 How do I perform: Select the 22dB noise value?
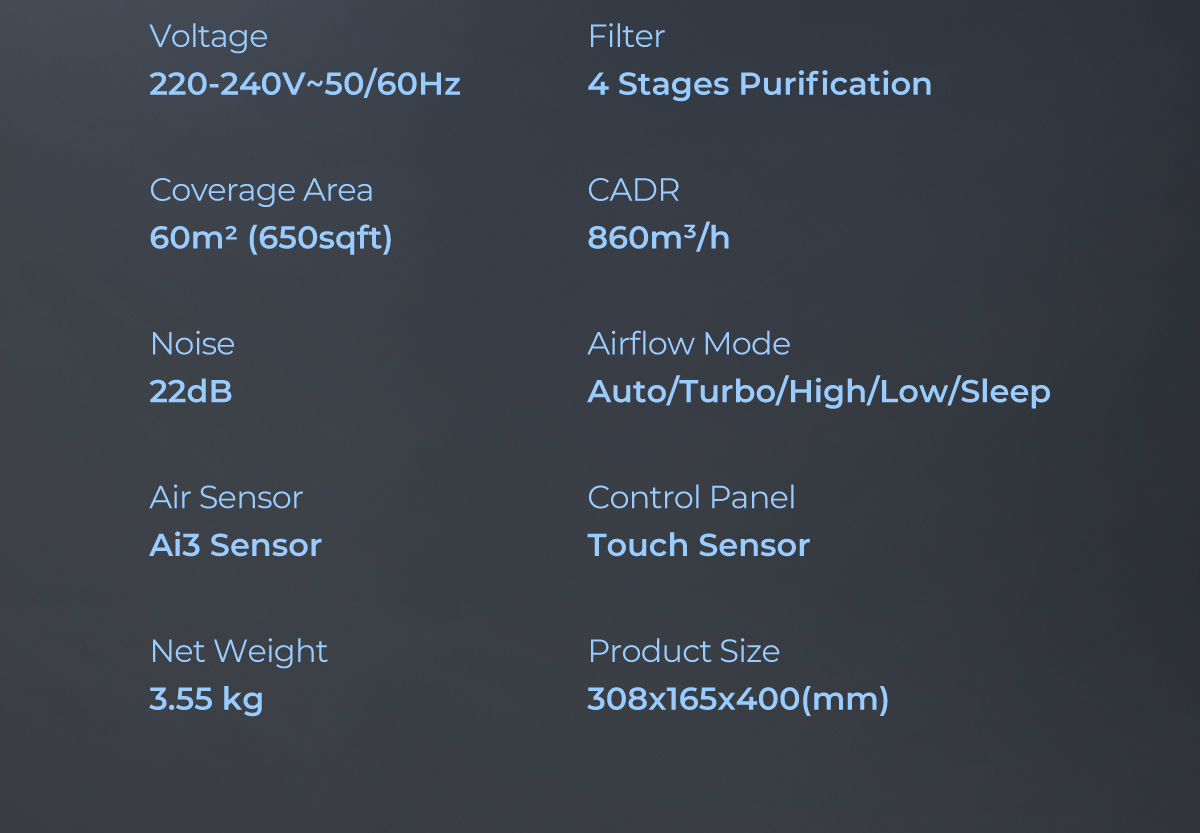pyautogui.click(x=191, y=391)
